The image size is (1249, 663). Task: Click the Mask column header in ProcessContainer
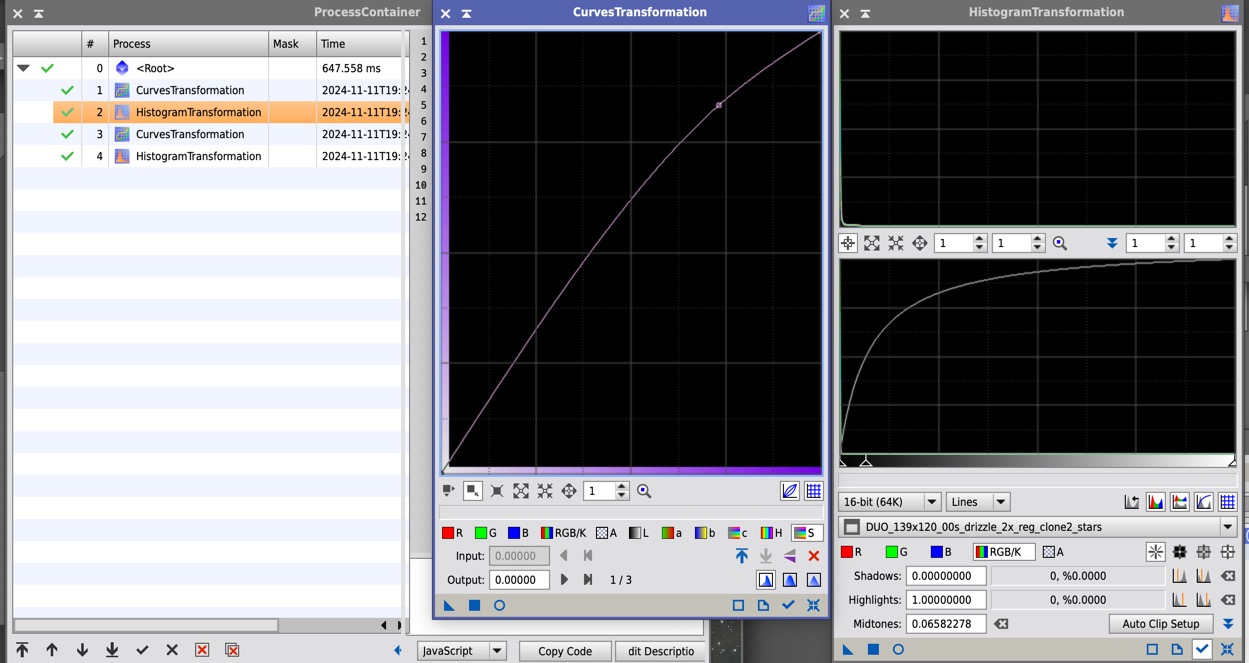point(292,44)
